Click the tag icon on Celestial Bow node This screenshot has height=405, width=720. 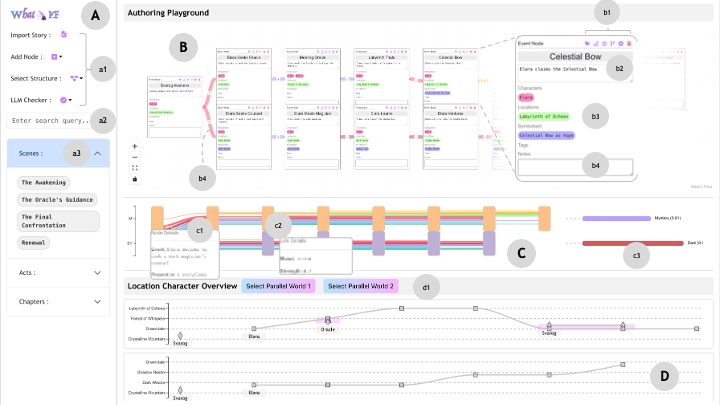tap(587, 44)
